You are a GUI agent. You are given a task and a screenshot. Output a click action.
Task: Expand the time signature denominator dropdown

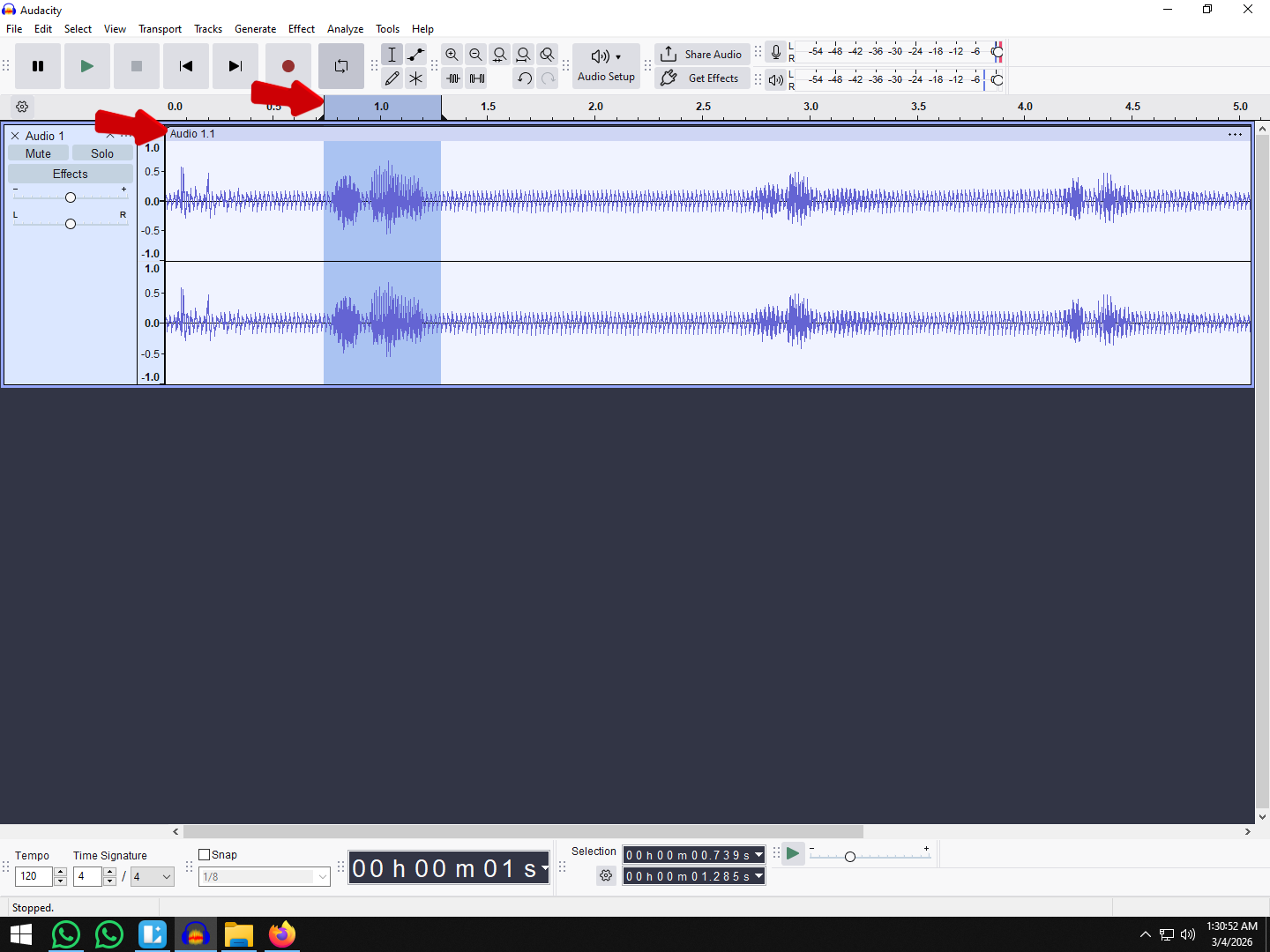(166, 877)
